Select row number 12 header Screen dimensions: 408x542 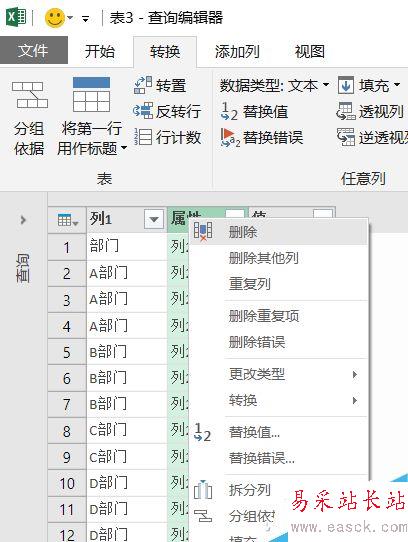pos(67,533)
